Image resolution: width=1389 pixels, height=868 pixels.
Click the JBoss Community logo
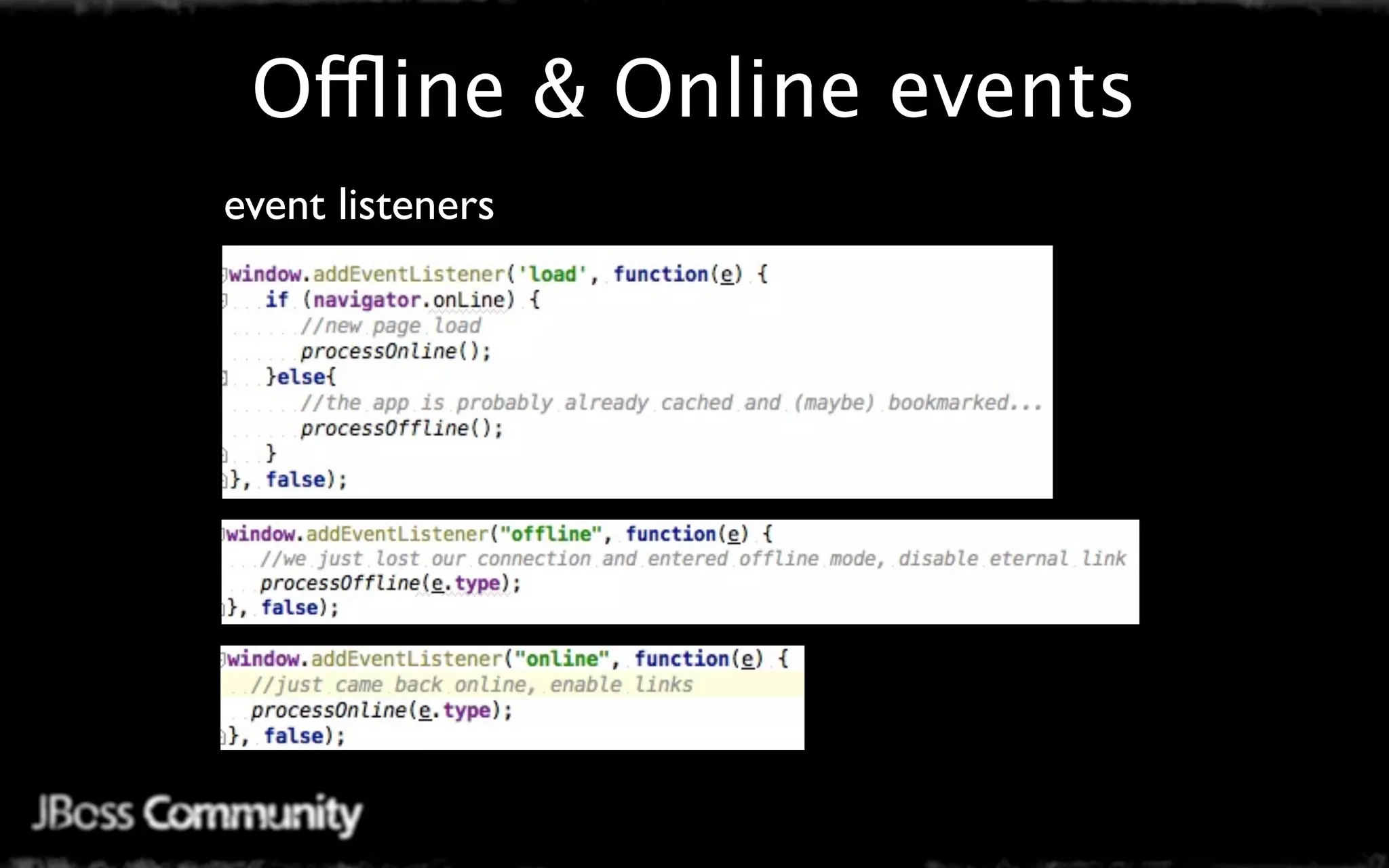point(197,814)
